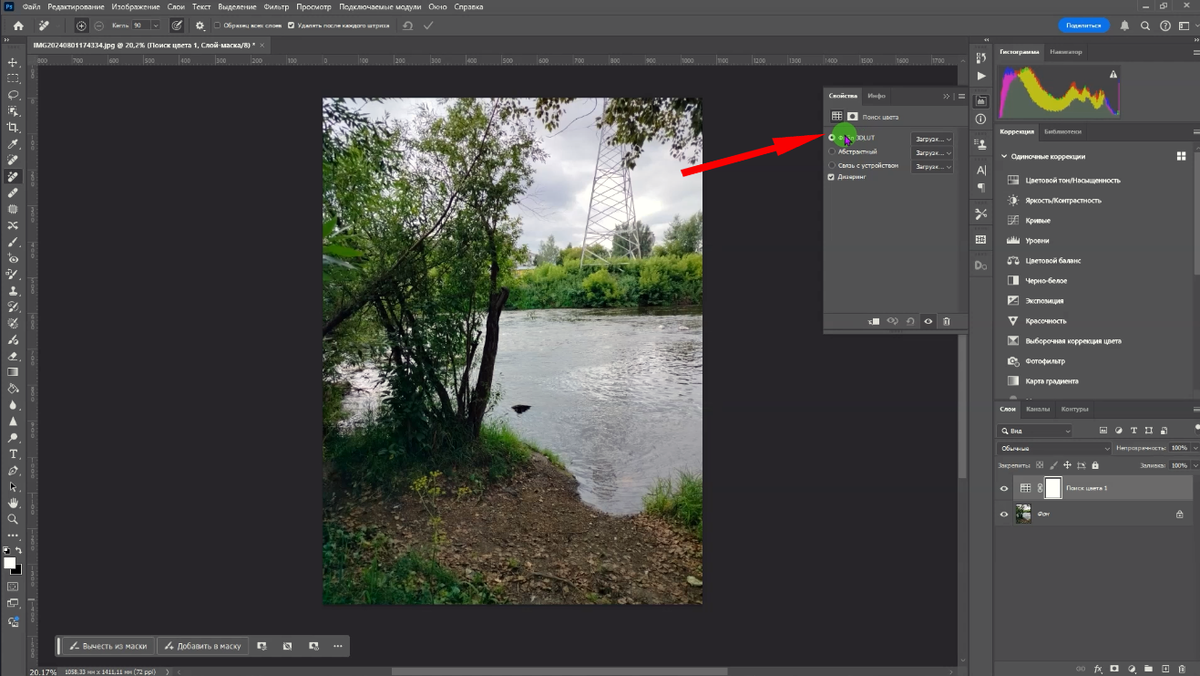Viewport: 1200px width, 676px height.
Task: Close IMG20240801174334.jpg document tab
Action: (261, 45)
